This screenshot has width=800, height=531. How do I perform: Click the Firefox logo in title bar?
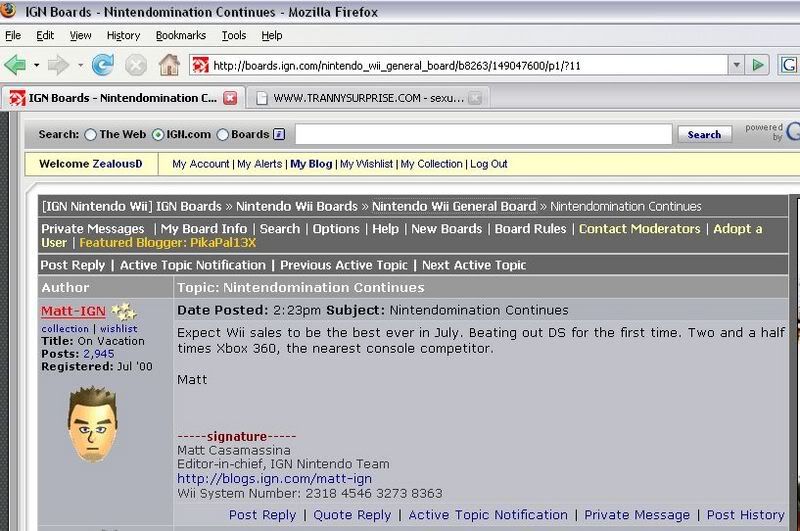coord(8,10)
